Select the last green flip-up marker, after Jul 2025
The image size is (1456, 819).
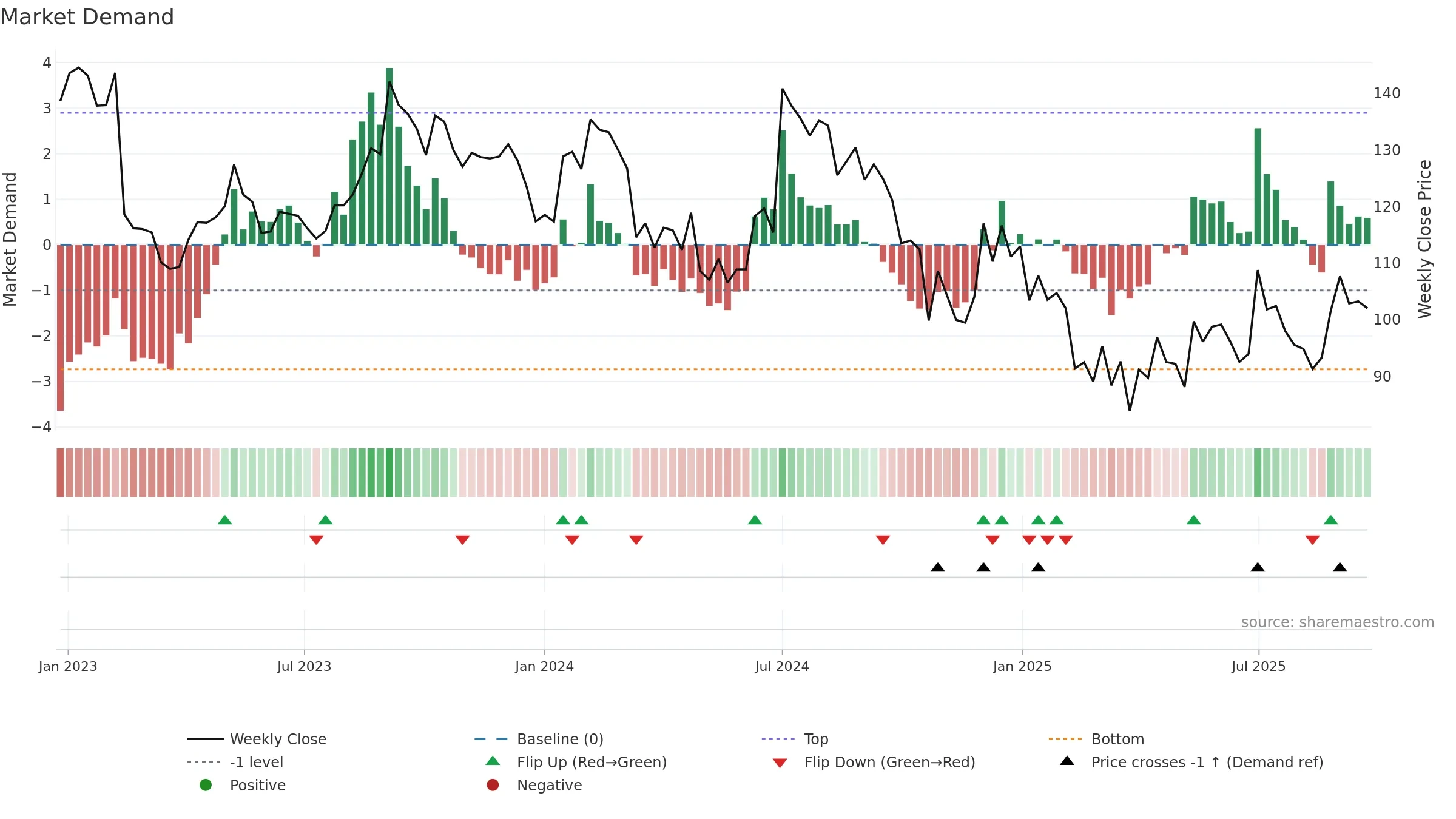tap(1331, 520)
